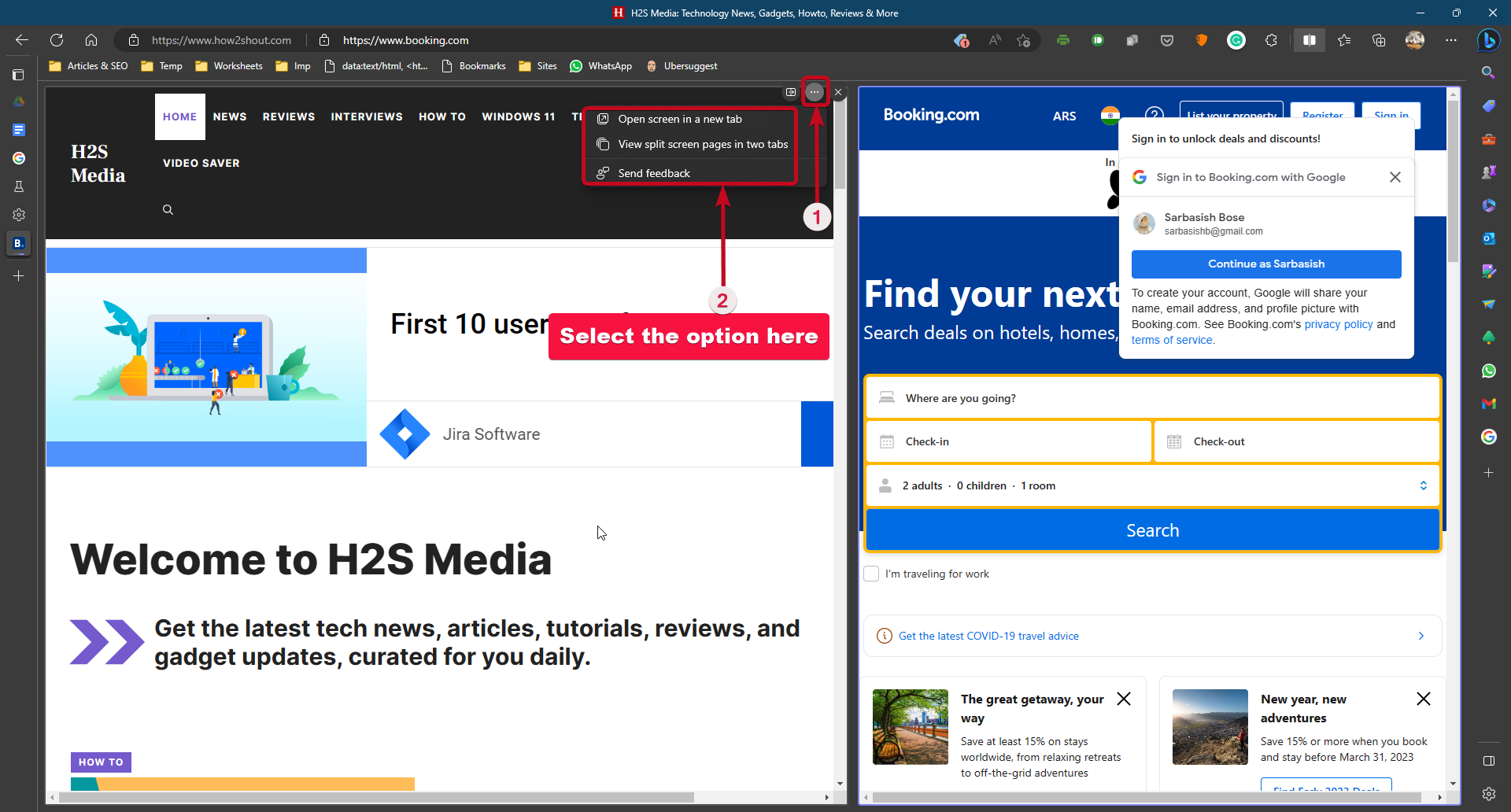Open the profile avatar in toolbar
1511x812 pixels.
click(x=1415, y=40)
